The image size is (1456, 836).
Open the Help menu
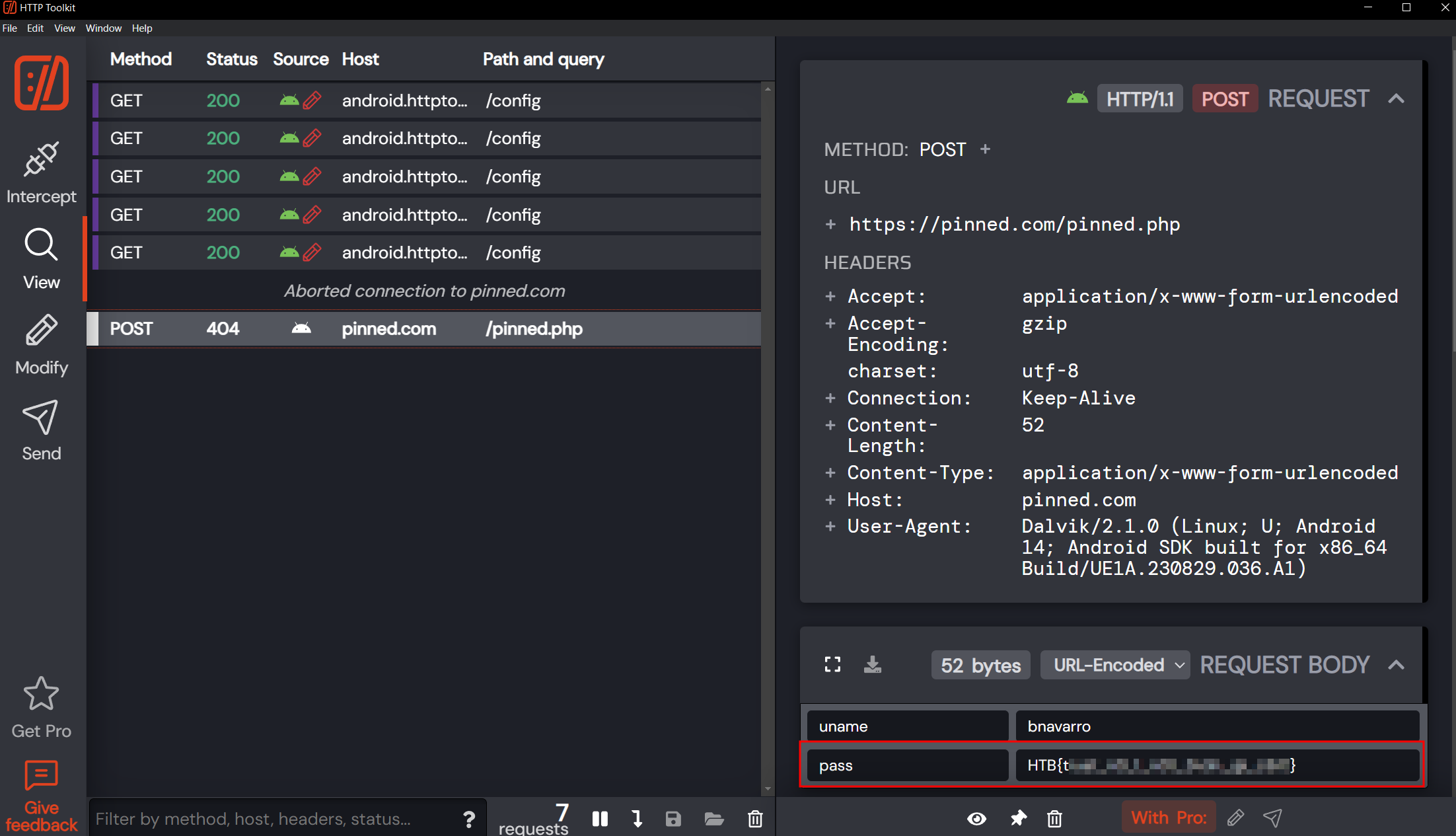click(x=142, y=28)
